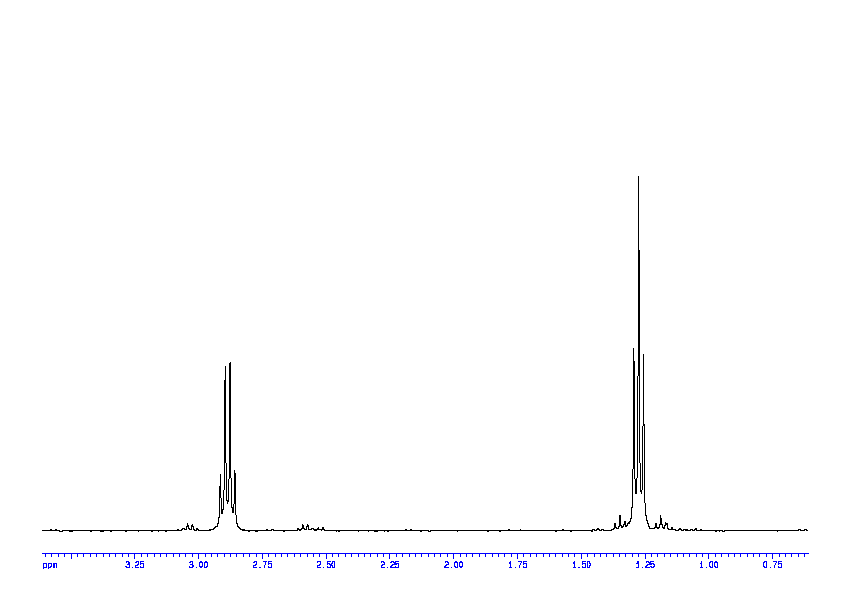Click the 1.25 axis tick label
This screenshot has height=596, width=842.
(x=645, y=565)
